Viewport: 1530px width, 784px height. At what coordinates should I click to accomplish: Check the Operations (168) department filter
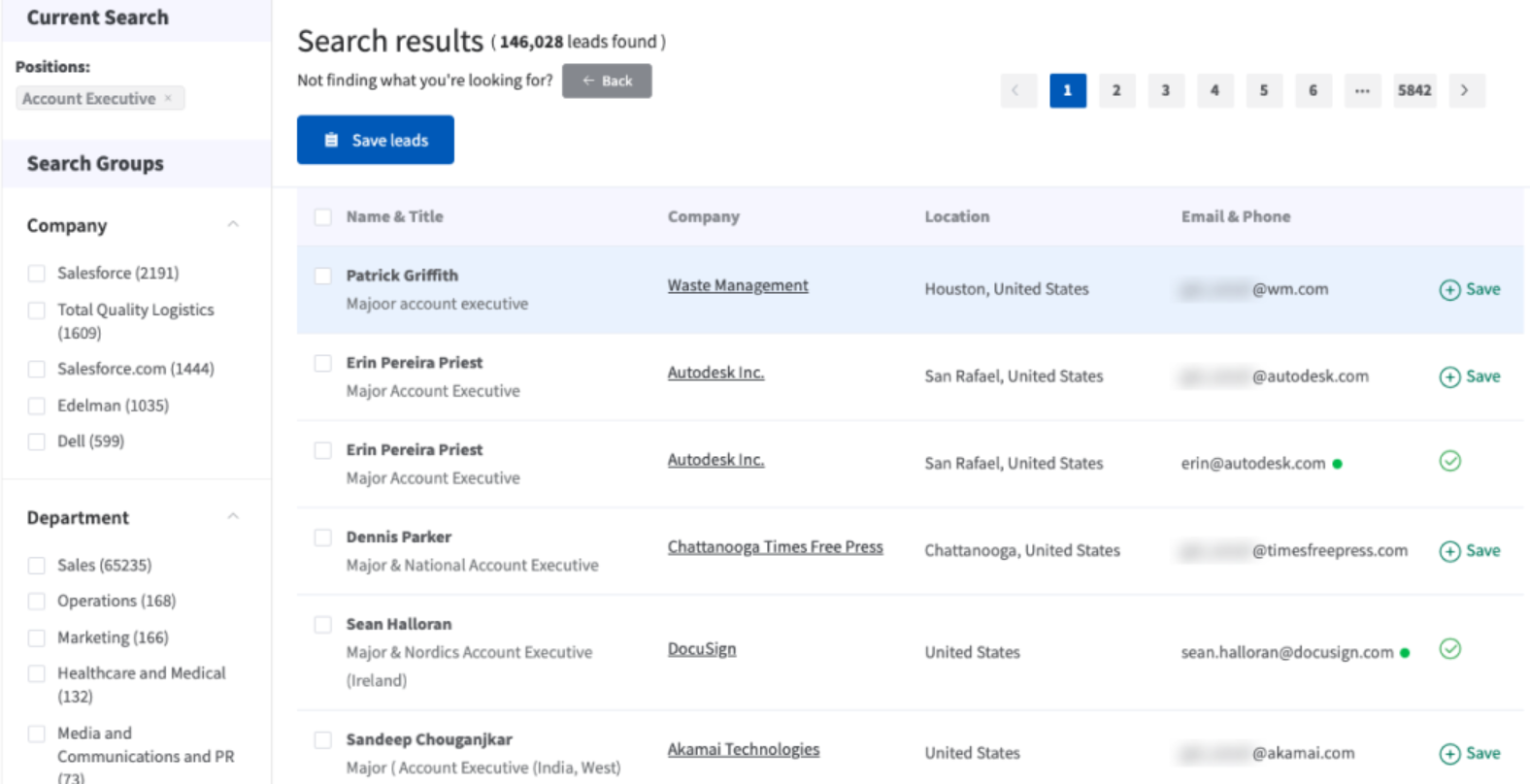click(x=37, y=602)
